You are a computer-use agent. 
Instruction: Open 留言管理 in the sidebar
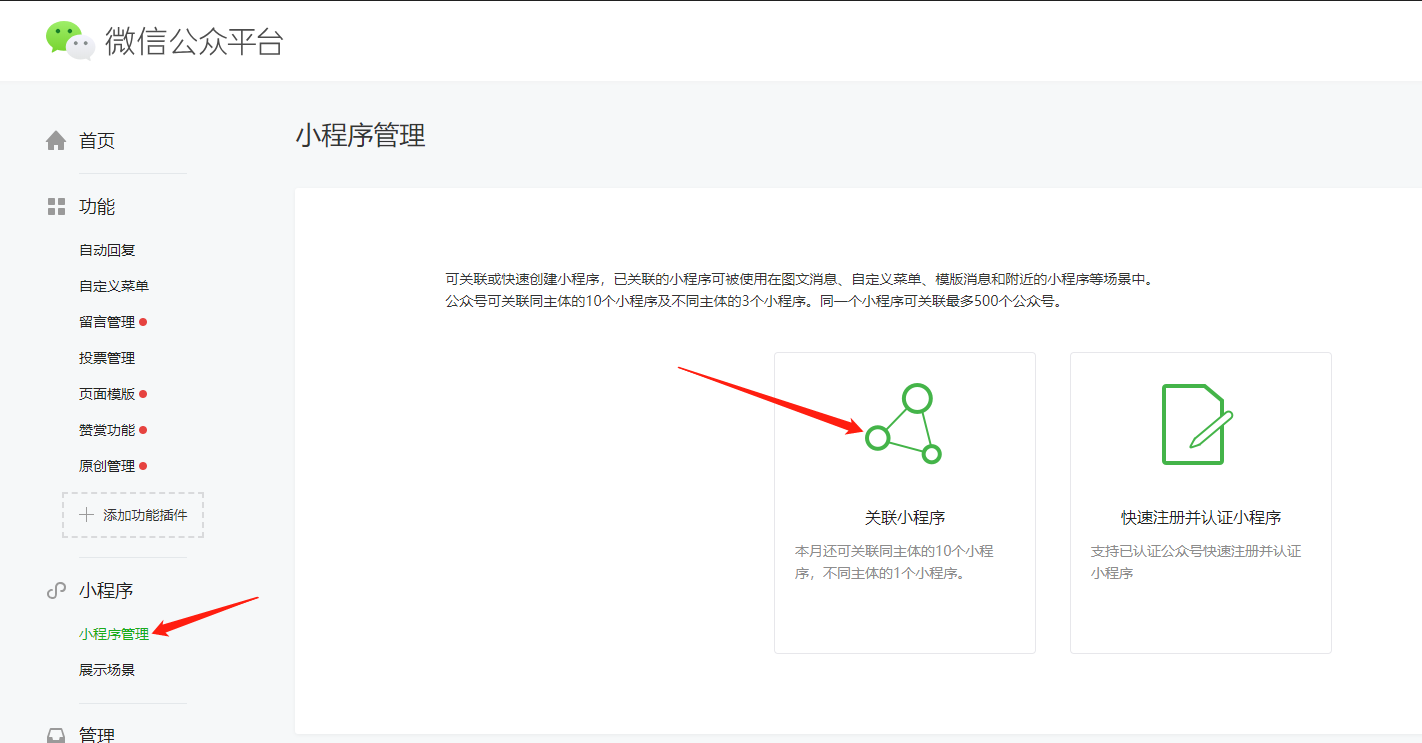coord(107,322)
